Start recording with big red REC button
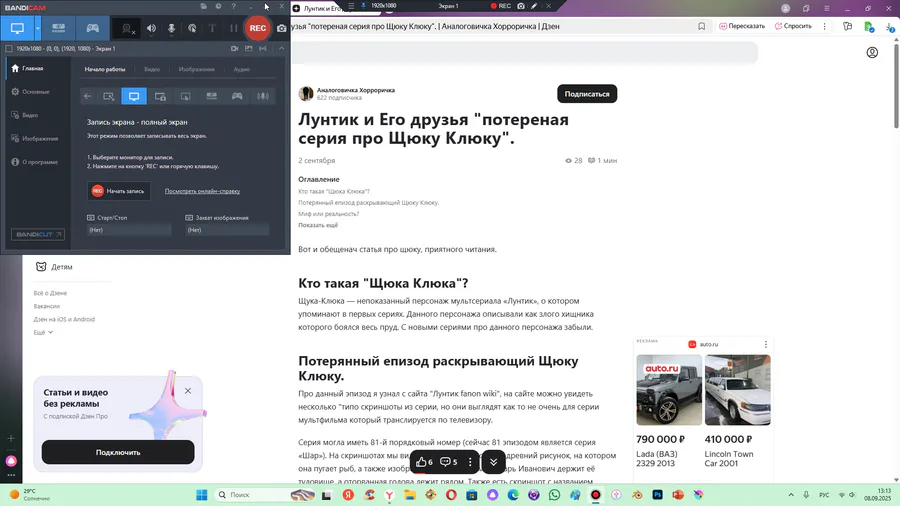Screen dimensions: 900x506 pos(258,28)
